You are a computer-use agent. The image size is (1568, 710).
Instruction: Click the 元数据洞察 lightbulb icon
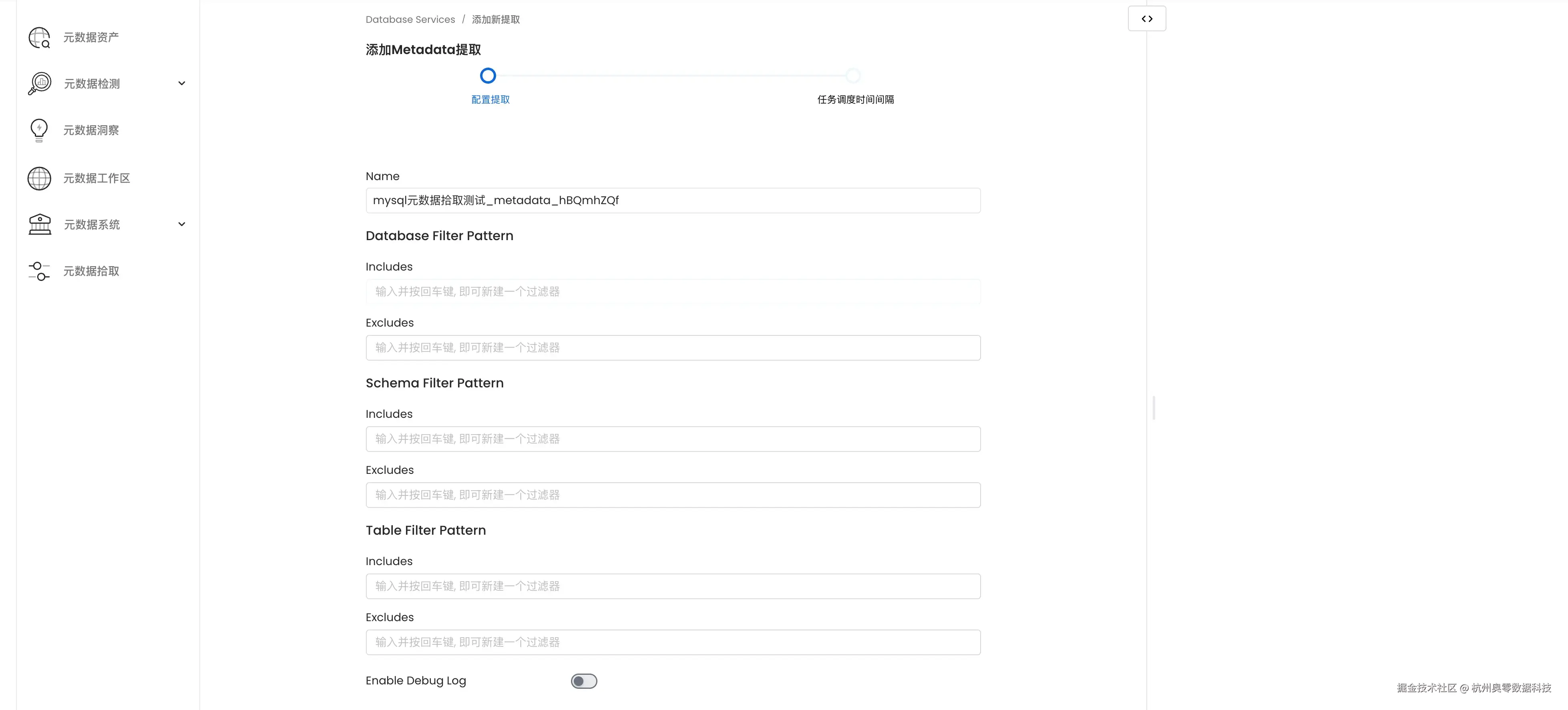[39, 130]
